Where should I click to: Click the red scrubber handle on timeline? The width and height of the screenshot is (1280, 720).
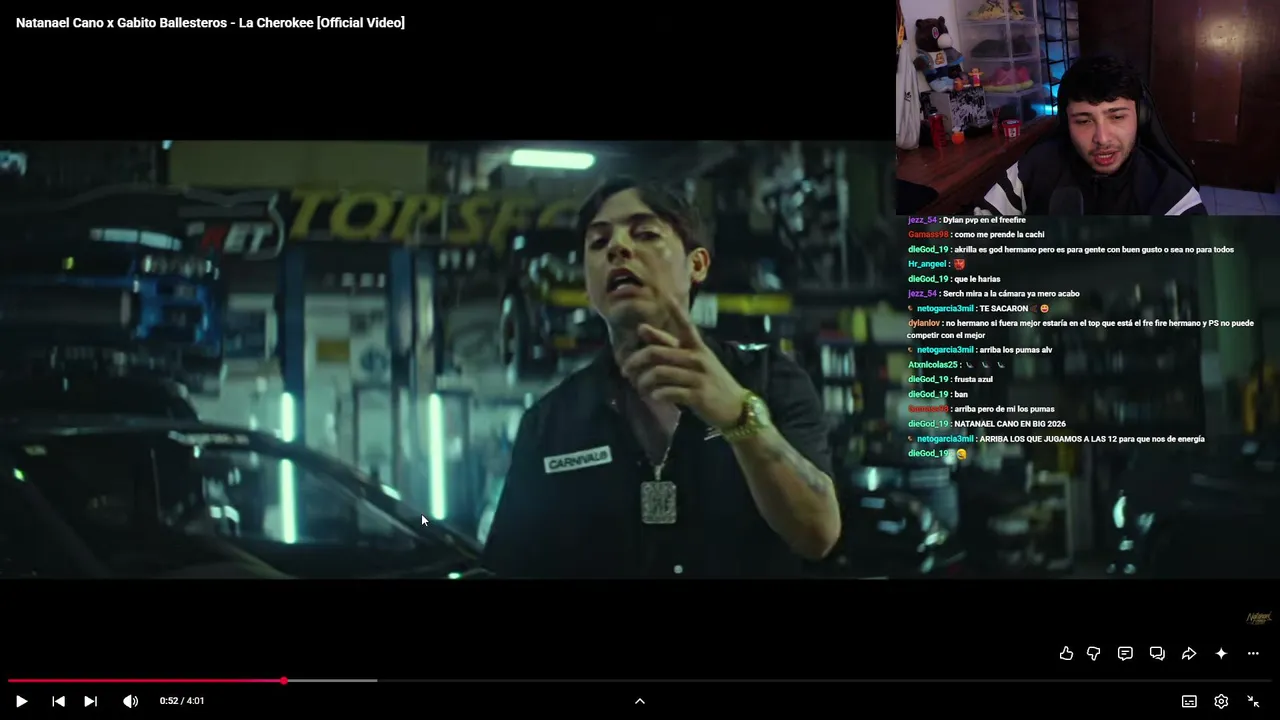coord(284,680)
